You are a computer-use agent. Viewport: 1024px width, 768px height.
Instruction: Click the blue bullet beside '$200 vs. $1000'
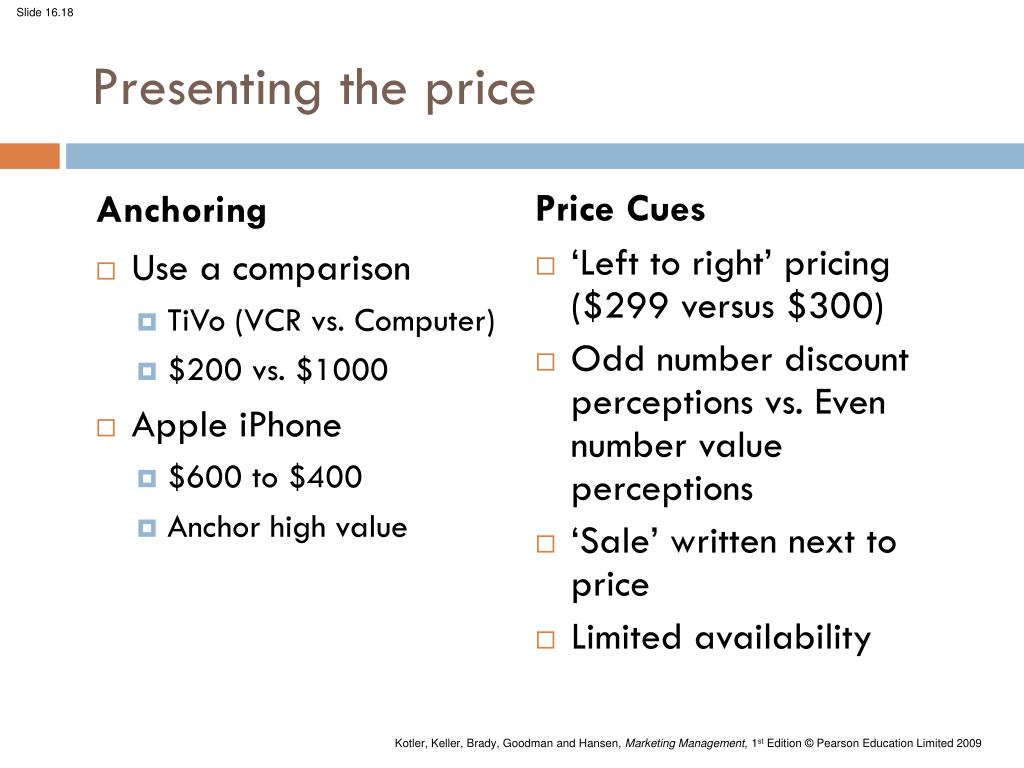click(147, 371)
